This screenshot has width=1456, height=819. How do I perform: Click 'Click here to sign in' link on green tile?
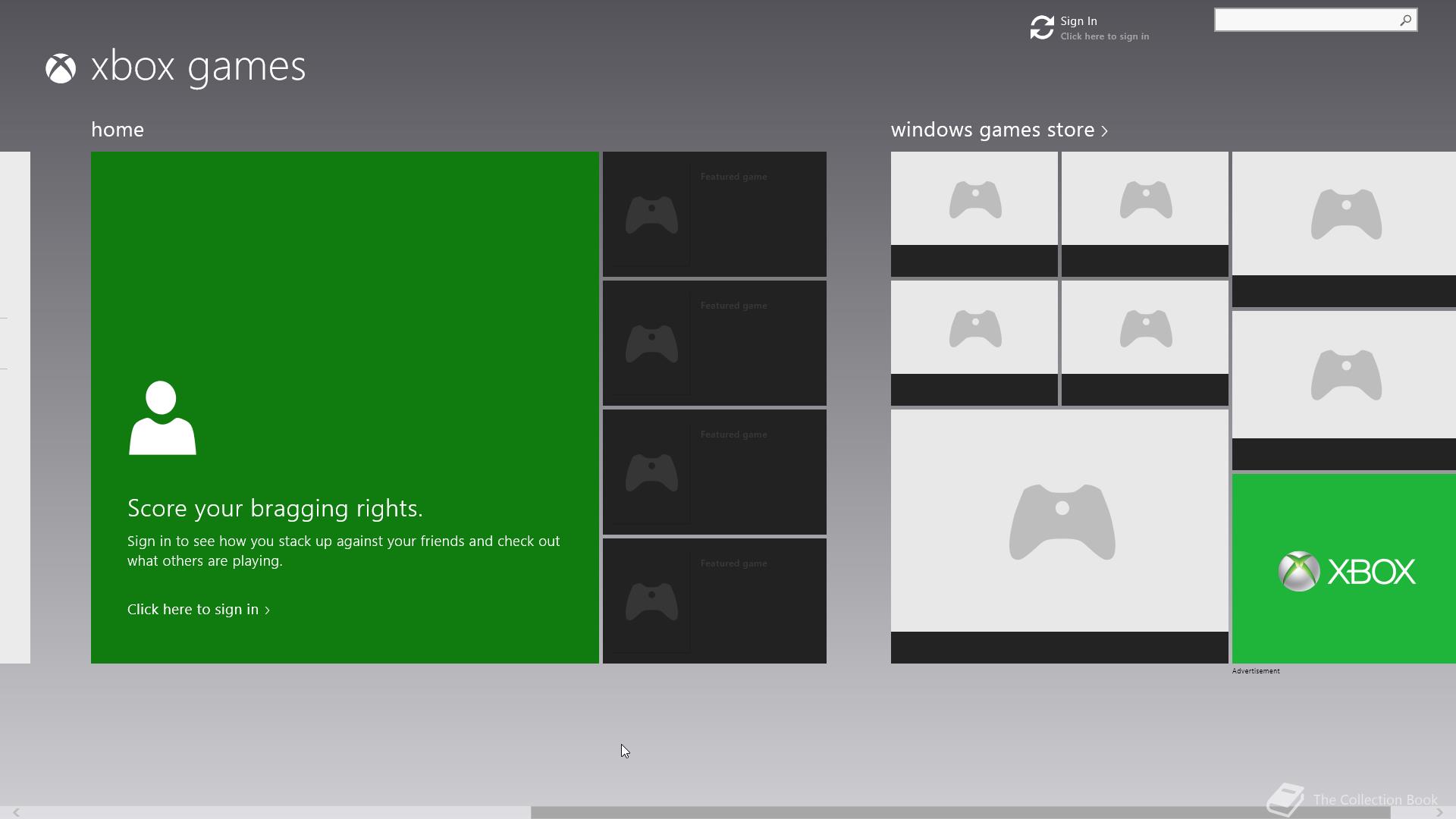[199, 610]
